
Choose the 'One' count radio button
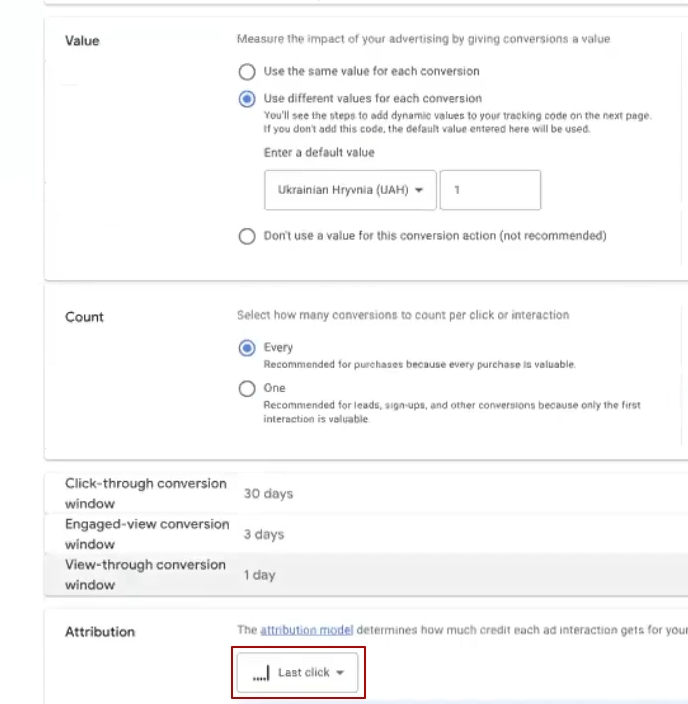(x=246, y=389)
